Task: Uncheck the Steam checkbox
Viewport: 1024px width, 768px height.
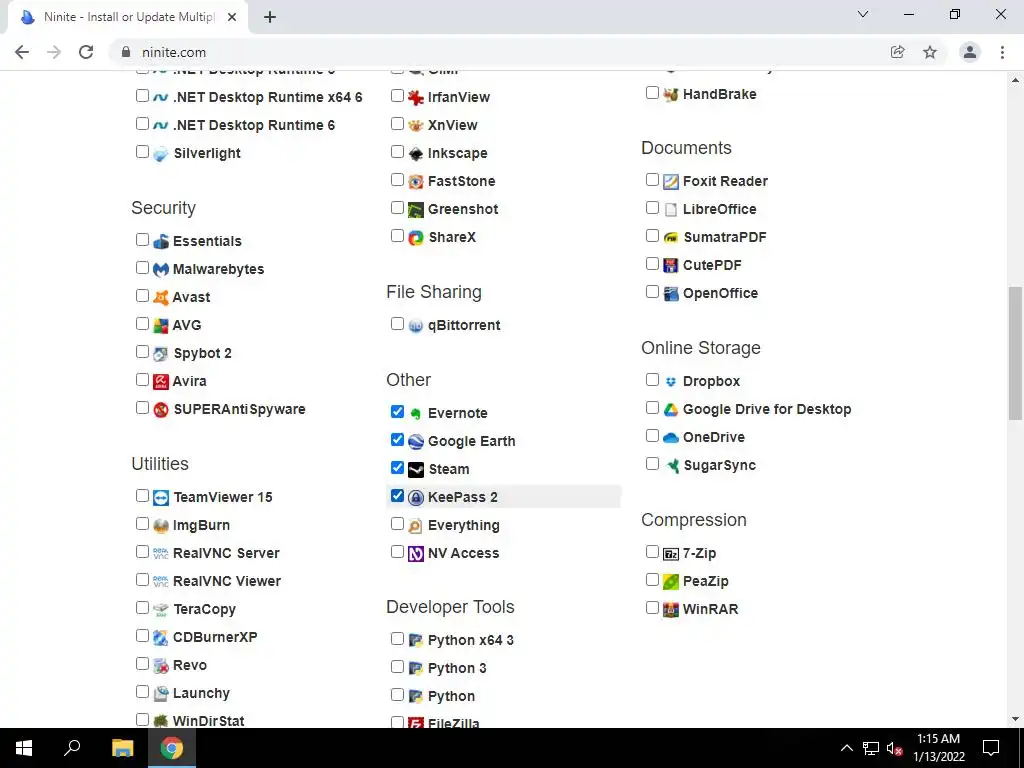Action: coord(397,468)
